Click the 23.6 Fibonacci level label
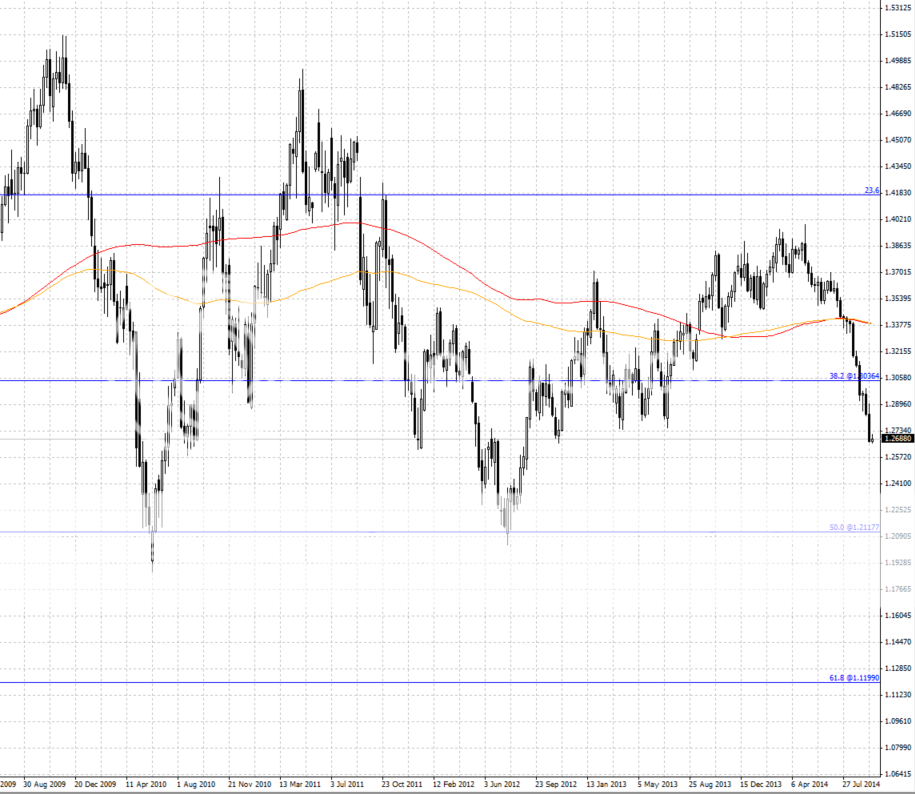This screenshot has height=794, width=915. point(871,190)
